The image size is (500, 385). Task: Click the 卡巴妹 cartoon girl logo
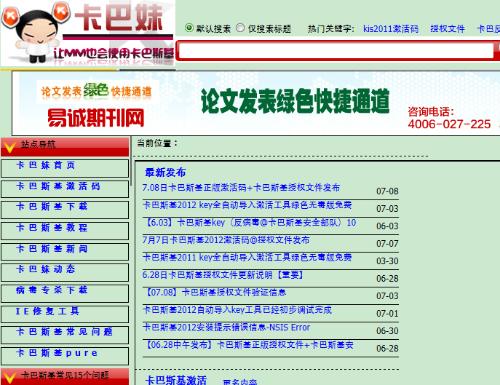click(88, 33)
